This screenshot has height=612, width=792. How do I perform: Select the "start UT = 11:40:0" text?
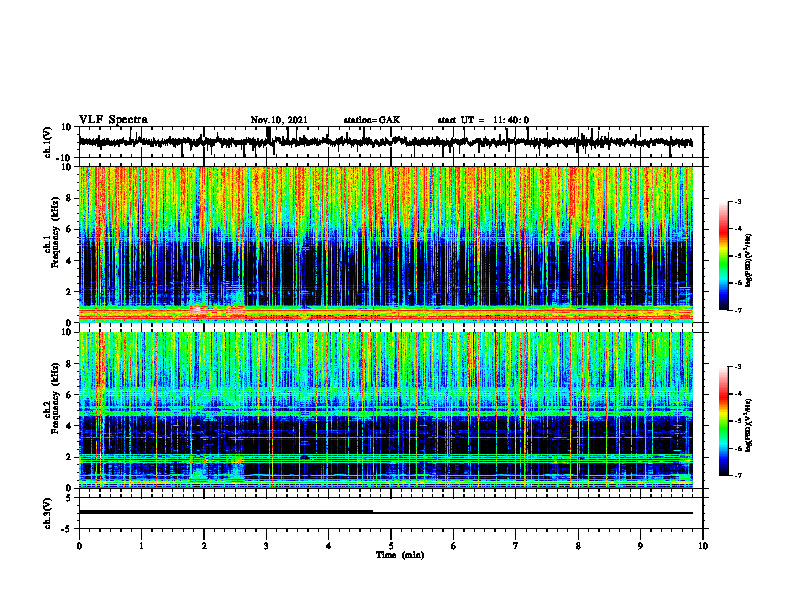click(483, 120)
